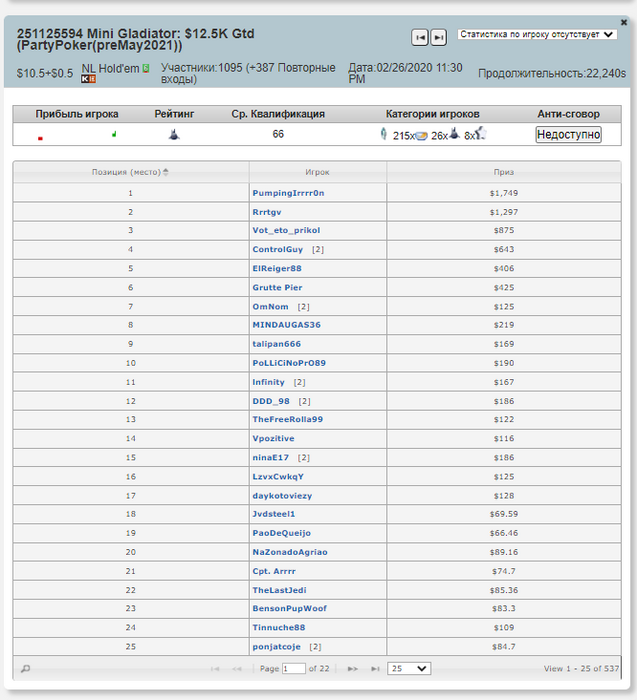Open player PumpingIrrrr0n profile link
637x700 pixels.
point(288,193)
